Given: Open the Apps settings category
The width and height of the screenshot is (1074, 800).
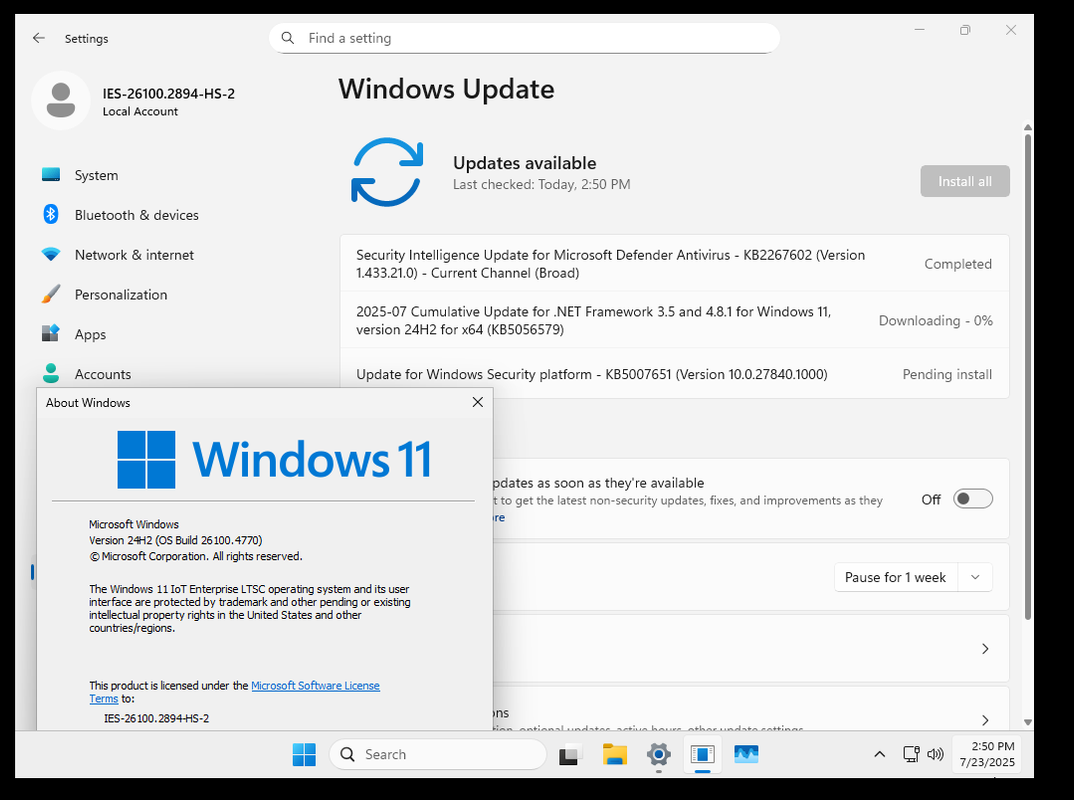Looking at the screenshot, I should click(x=90, y=334).
